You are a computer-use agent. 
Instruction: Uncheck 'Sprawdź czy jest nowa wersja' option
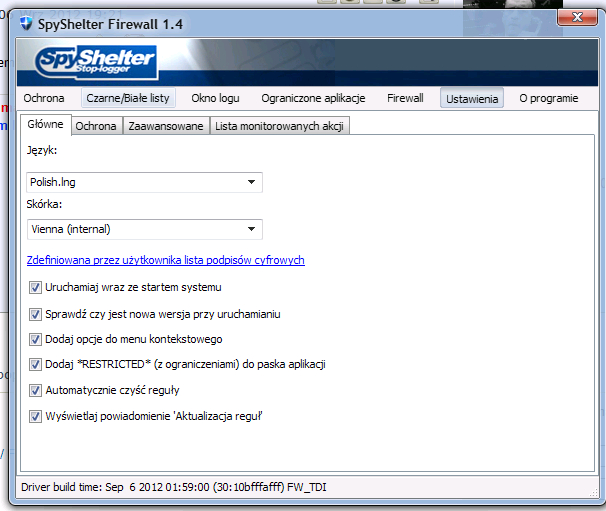[36, 314]
